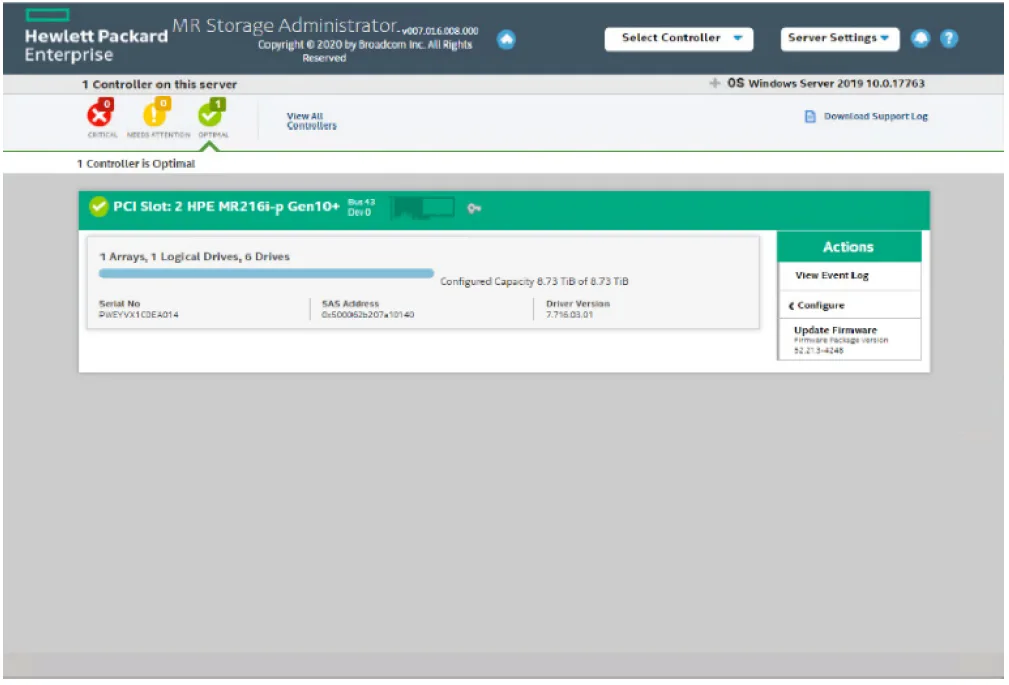Go to the Home icon in header
Screen dimensions: 1009x685
(x=506, y=40)
